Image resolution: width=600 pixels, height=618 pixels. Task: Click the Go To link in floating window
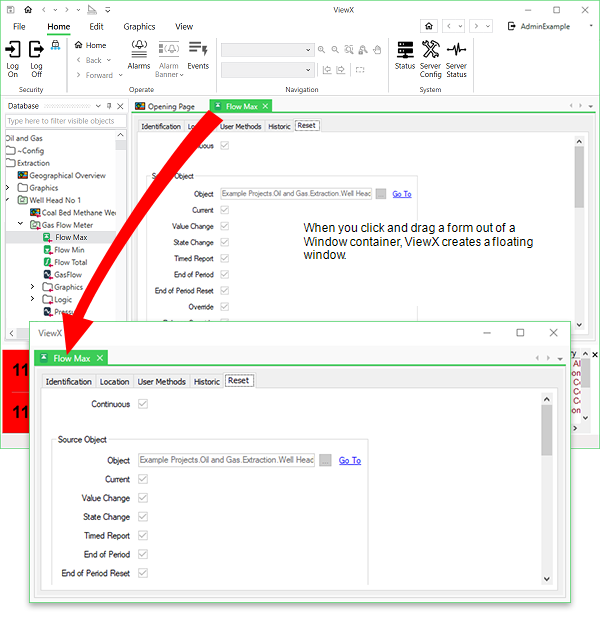349,460
